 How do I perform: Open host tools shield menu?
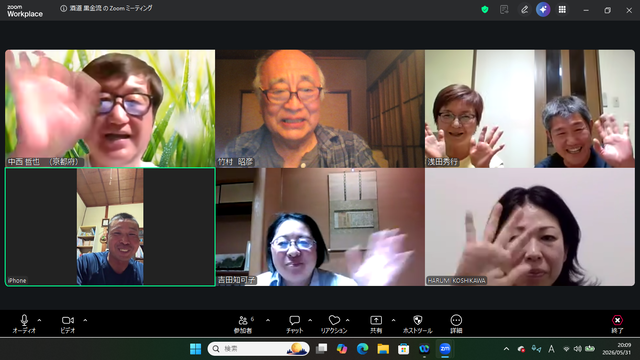(418, 324)
